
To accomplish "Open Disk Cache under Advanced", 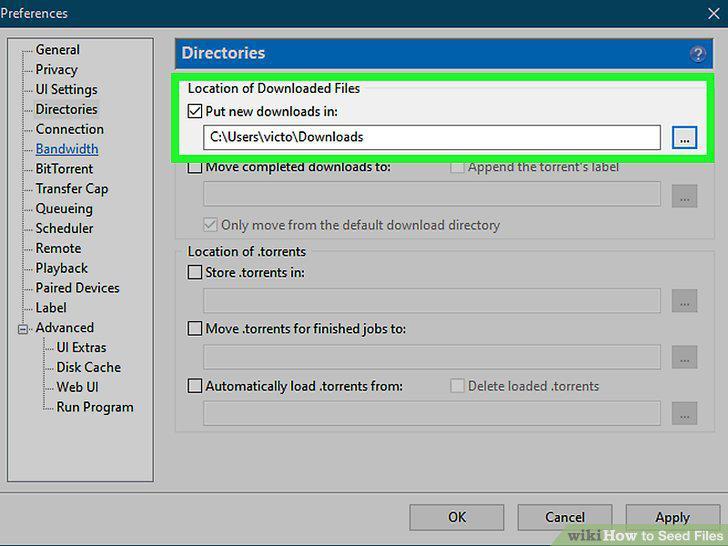I will tap(89, 368).
